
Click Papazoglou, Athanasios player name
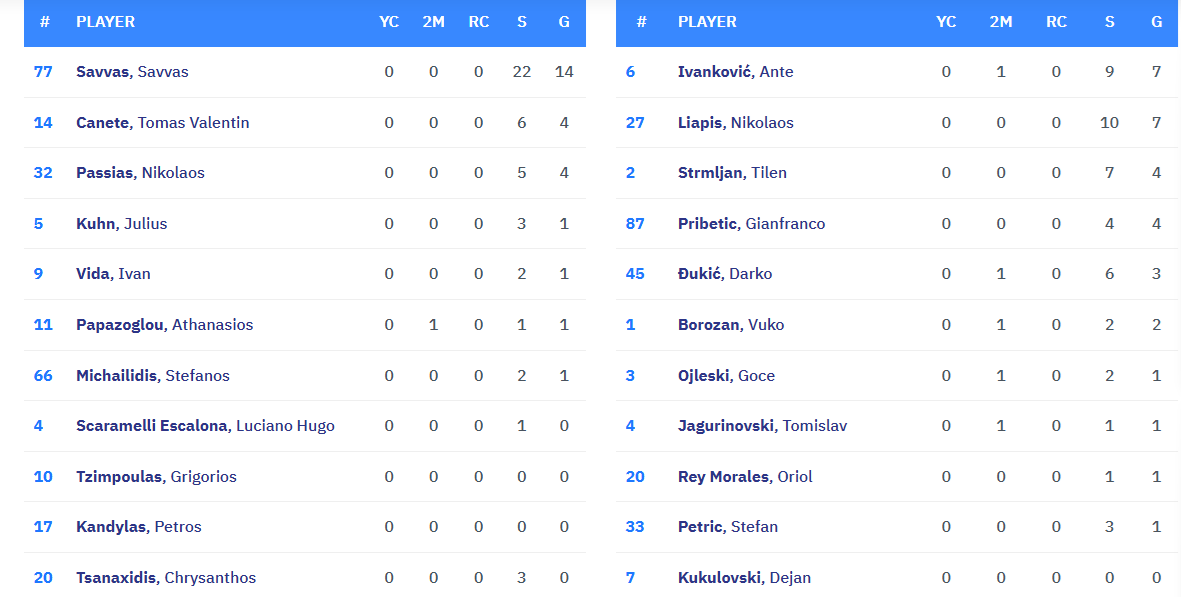[164, 325]
